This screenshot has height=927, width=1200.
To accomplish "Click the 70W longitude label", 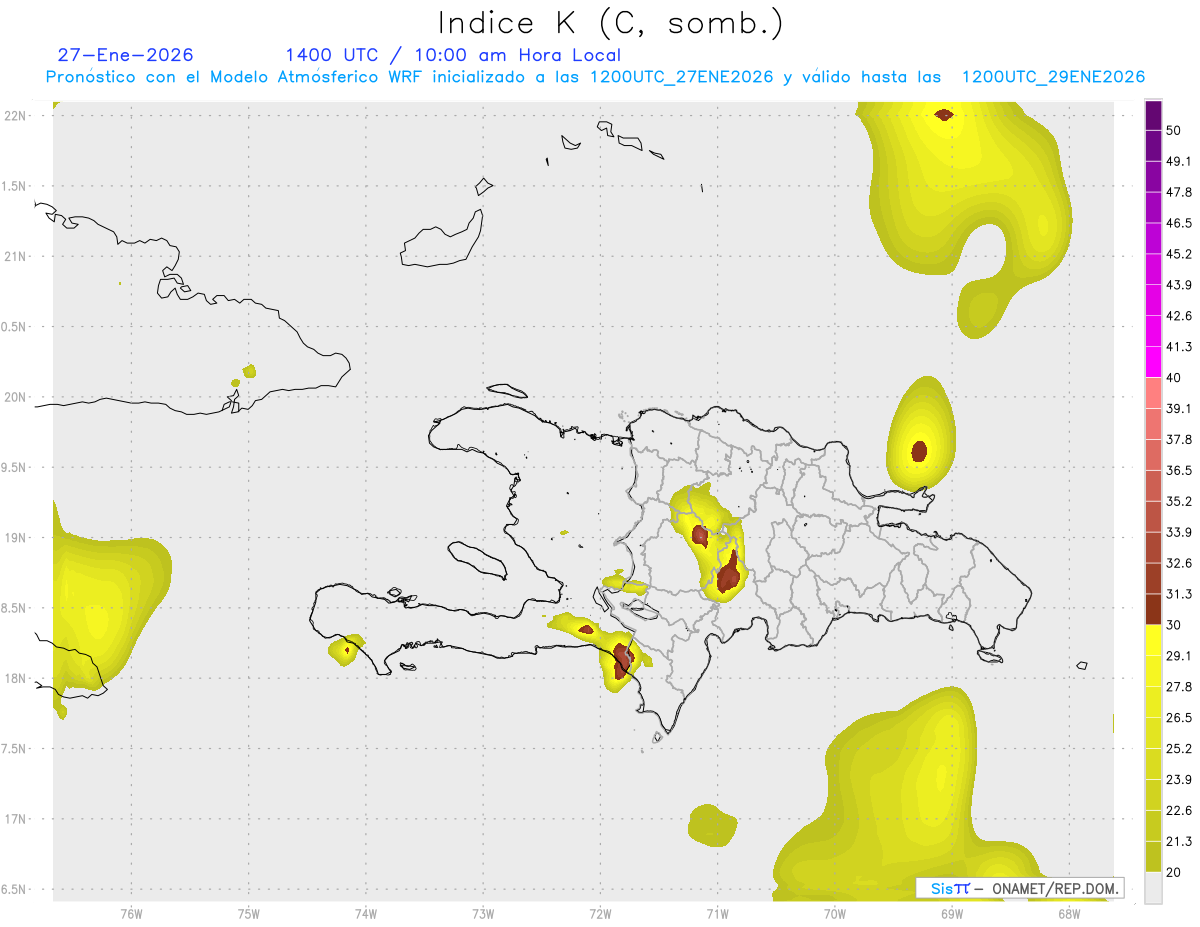I will click(835, 913).
